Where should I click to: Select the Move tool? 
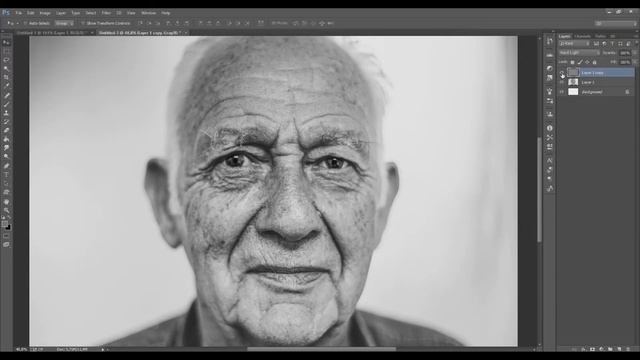(7, 42)
